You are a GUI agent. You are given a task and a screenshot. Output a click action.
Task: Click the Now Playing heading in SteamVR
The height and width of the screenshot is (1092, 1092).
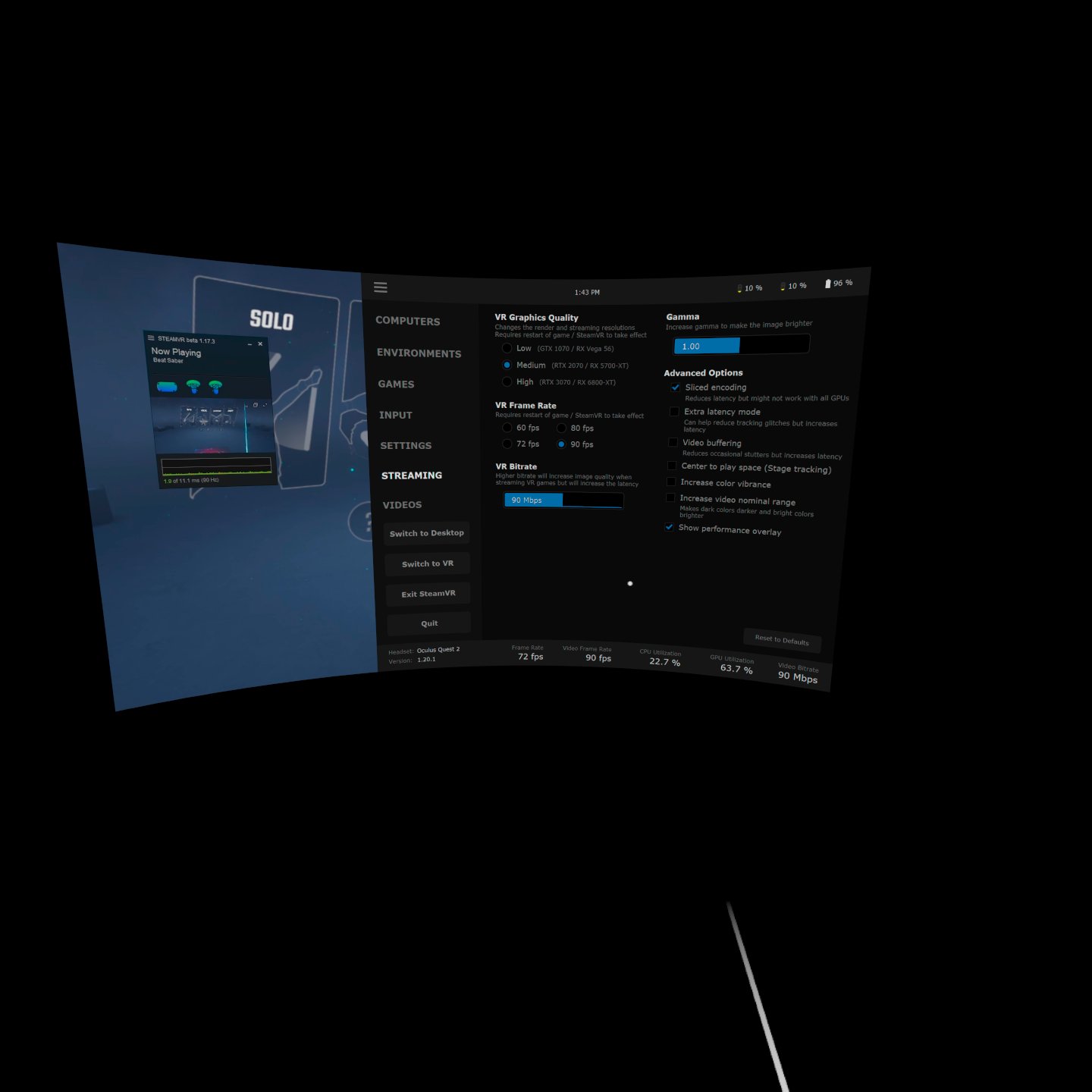176,352
